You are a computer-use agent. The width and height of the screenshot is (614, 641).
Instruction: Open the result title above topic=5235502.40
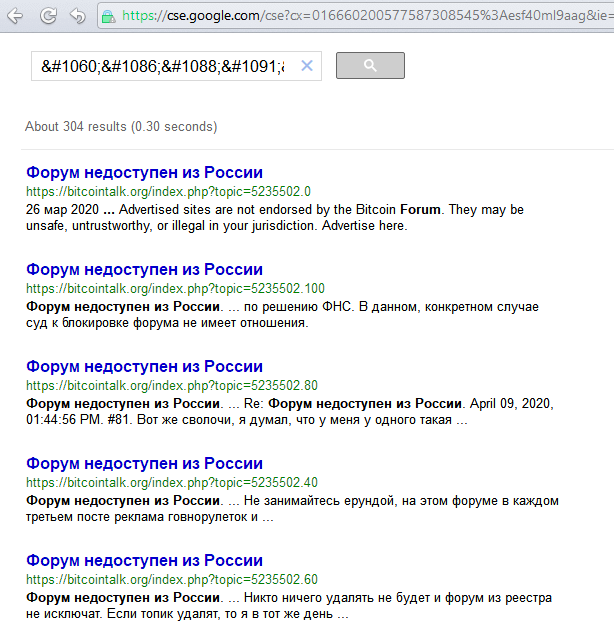click(144, 463)
